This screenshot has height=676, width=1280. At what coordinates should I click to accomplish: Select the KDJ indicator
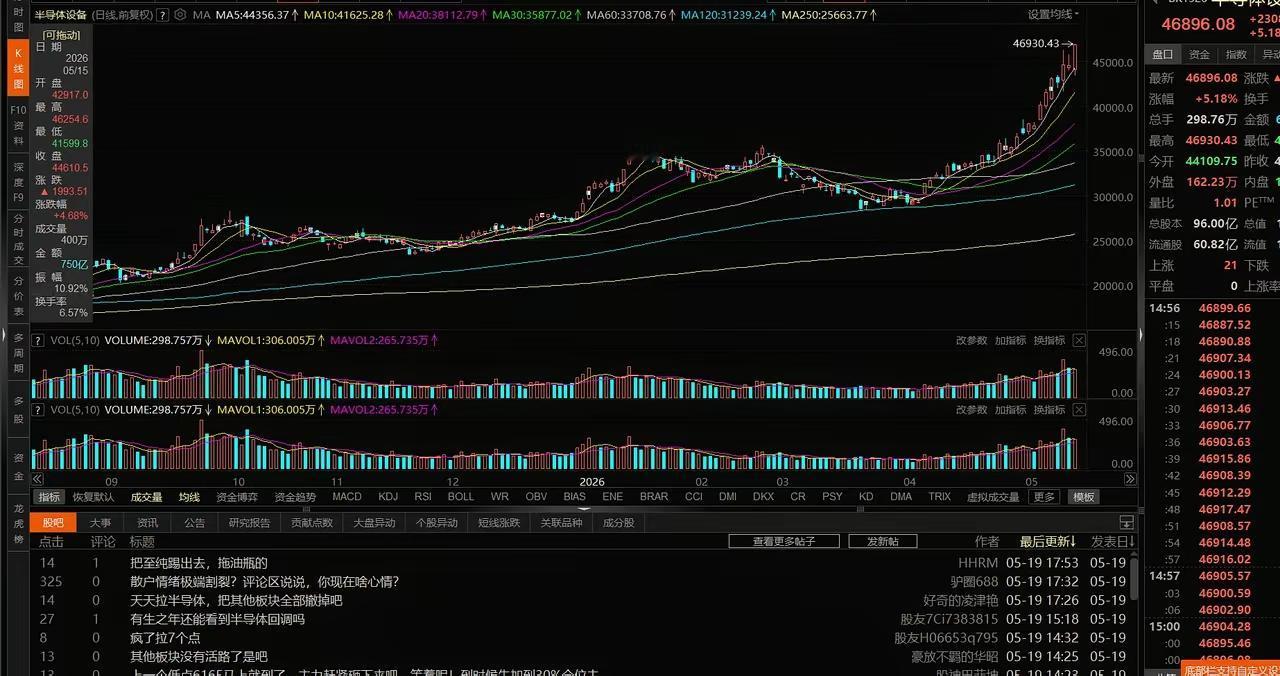click(388, 497)
